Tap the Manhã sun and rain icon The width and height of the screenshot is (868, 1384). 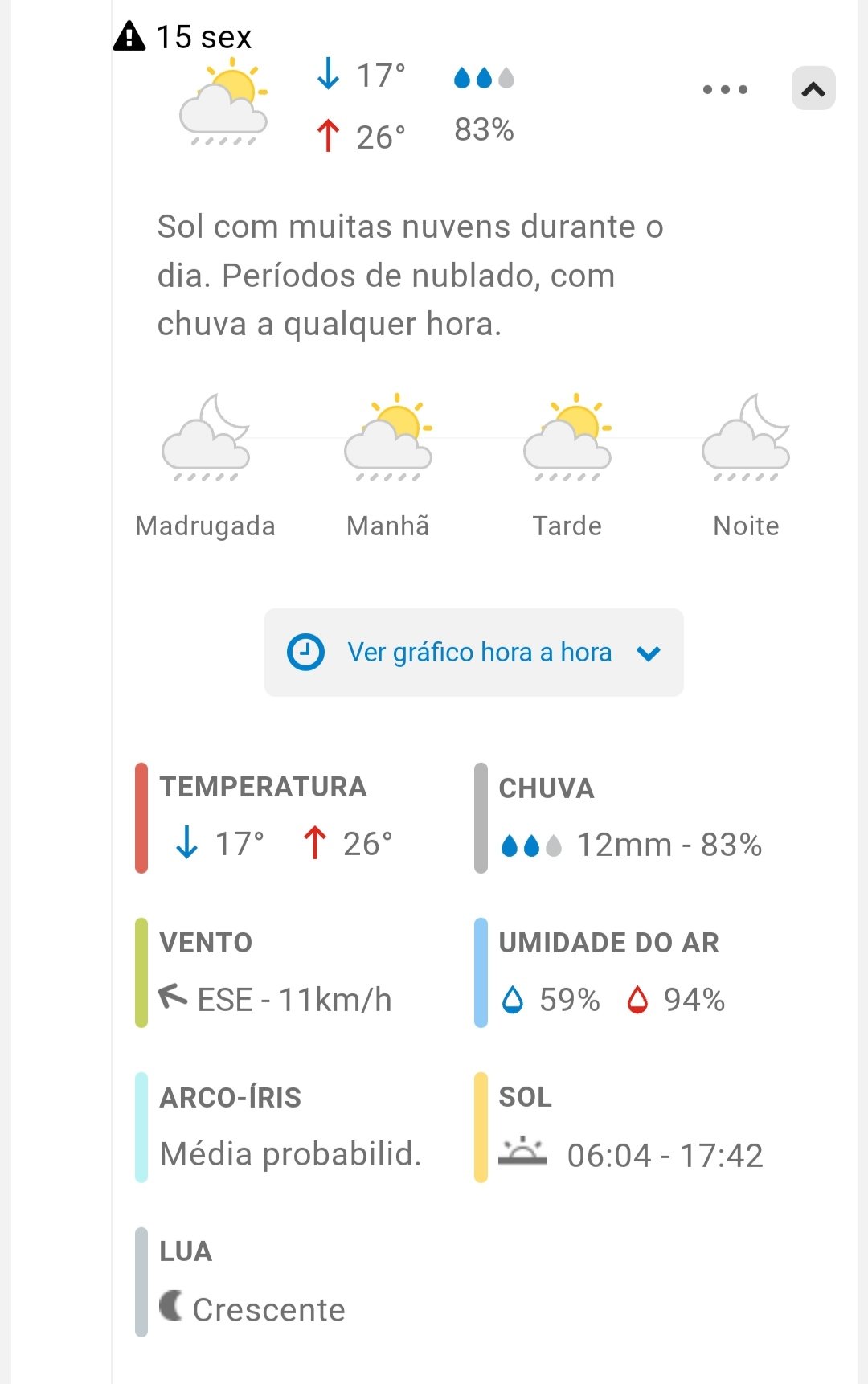388,438
